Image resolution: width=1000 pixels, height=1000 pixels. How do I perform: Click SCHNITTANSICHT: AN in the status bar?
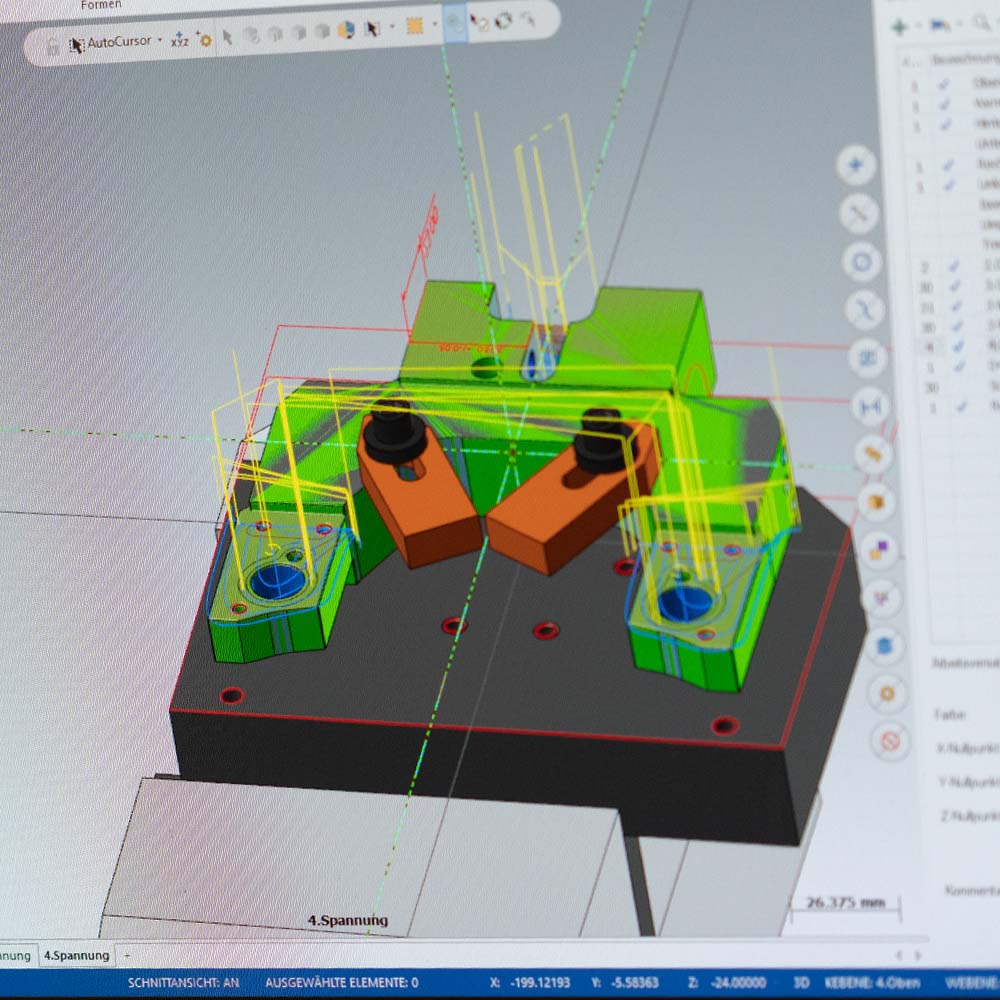click(185, 983)
